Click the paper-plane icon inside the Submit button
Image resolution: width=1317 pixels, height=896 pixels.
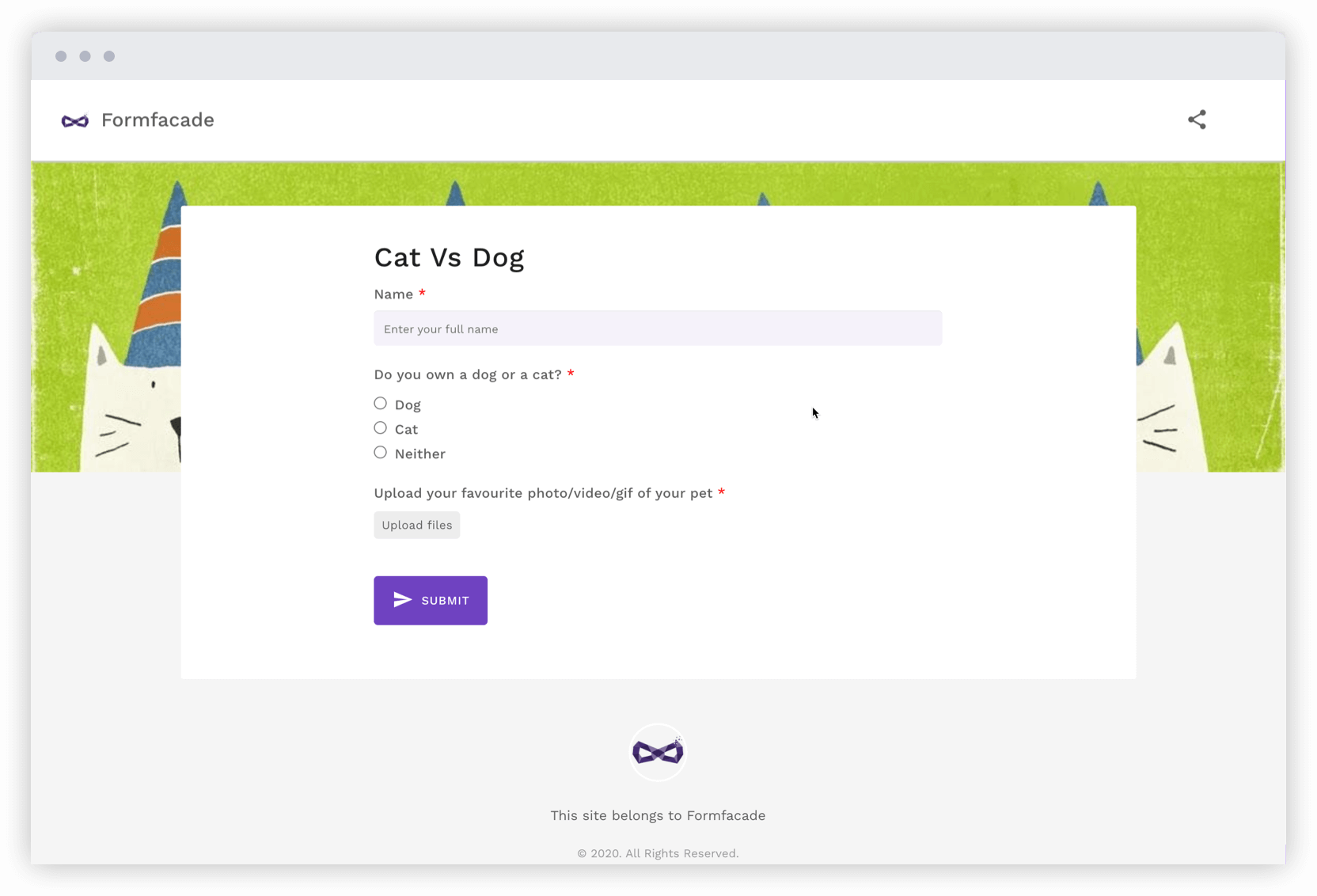pos(402,600)
